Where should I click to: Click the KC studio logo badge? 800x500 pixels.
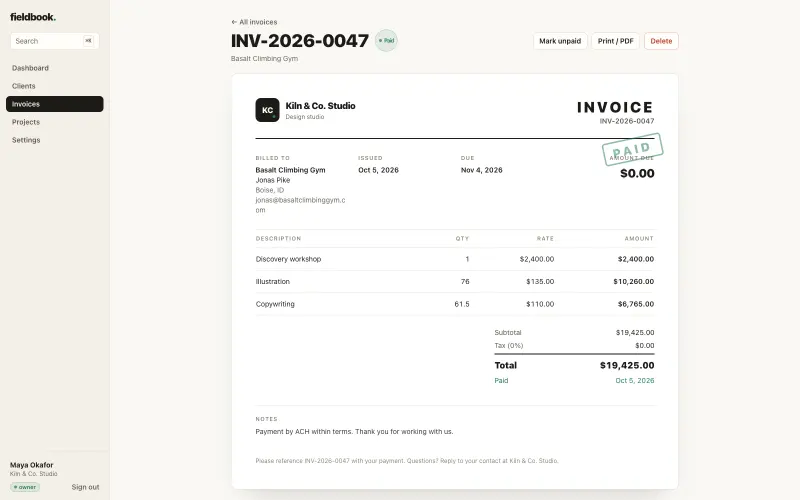[x=267, y=110]
